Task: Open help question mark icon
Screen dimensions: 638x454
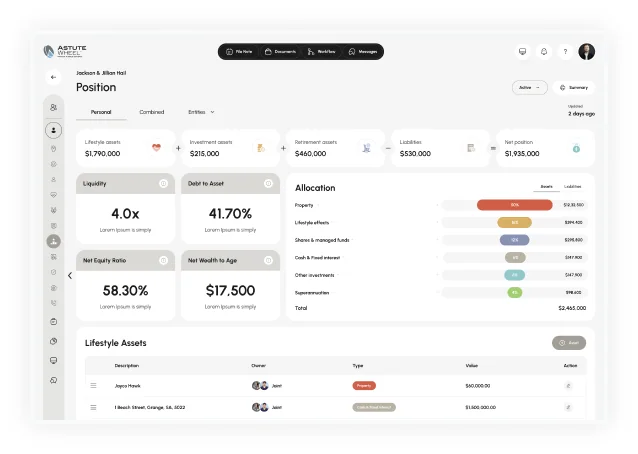Action: pos(565,52)
